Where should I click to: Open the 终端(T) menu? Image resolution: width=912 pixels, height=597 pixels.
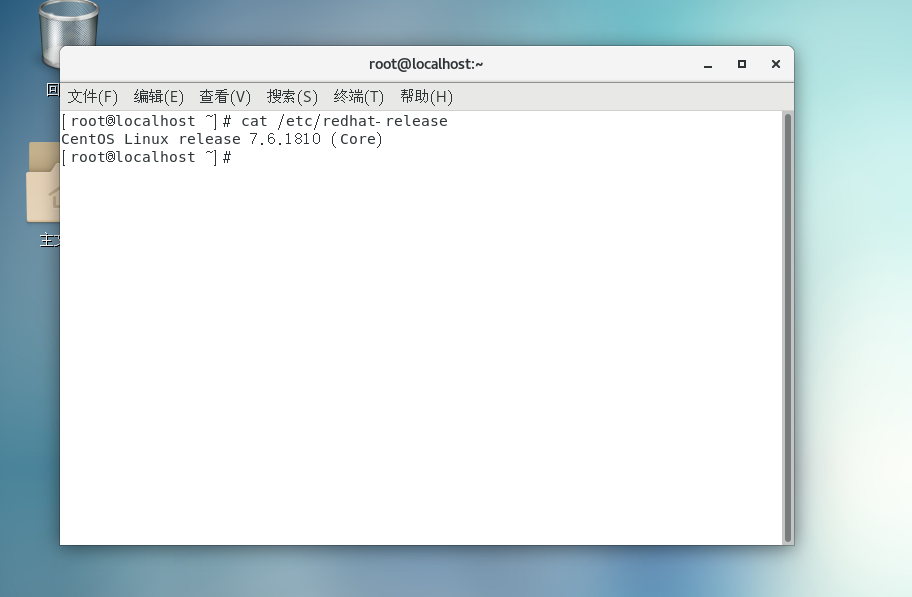click(359, 96)
